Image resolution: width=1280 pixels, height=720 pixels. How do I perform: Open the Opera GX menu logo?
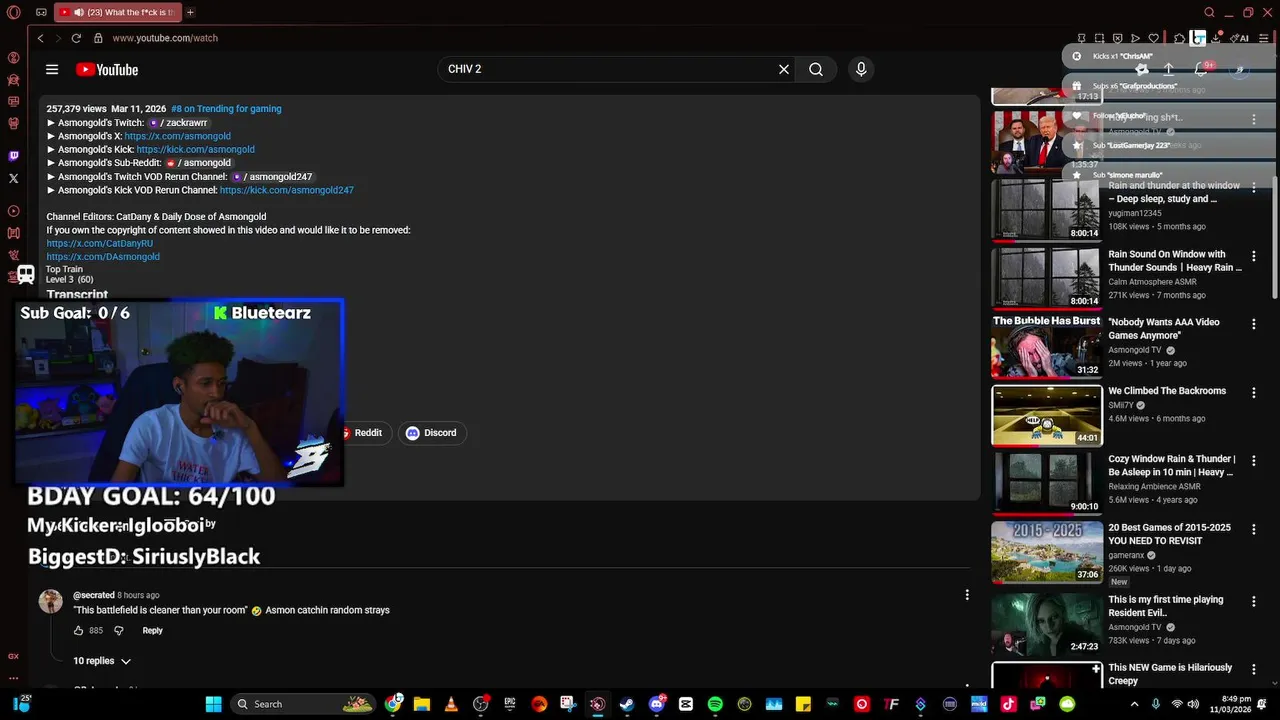point(13,12)
